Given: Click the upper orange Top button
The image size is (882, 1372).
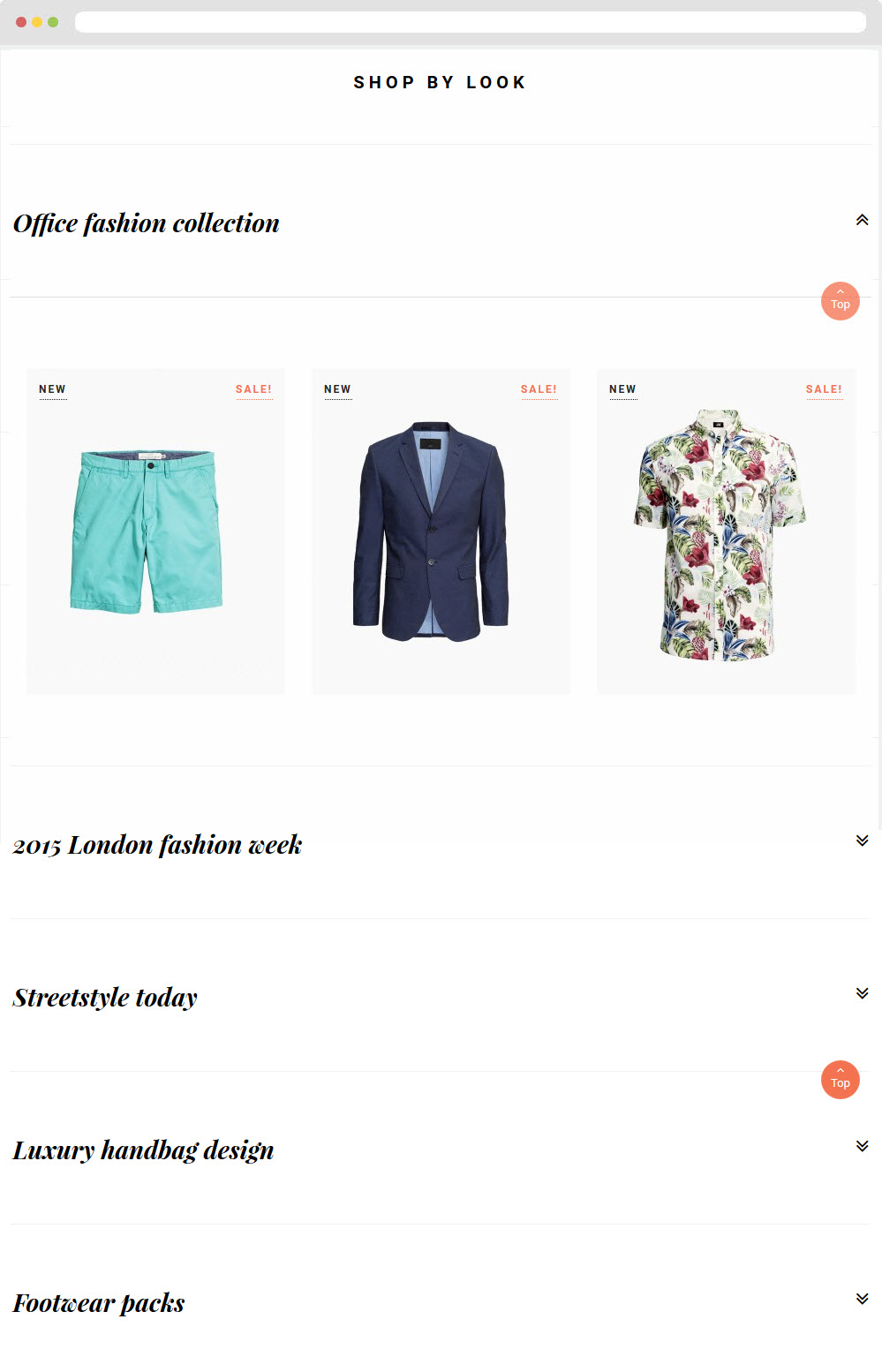Looking at the screenshot, I should pyautogui.click(x=841, y=301).
